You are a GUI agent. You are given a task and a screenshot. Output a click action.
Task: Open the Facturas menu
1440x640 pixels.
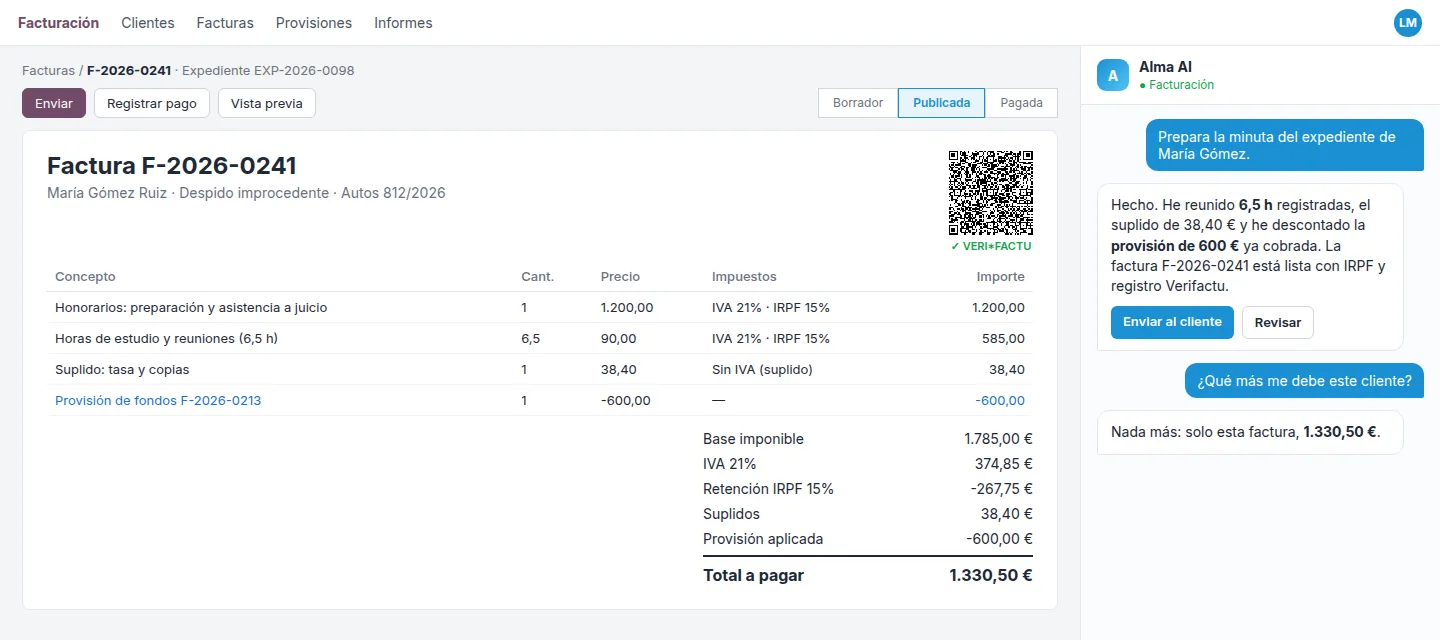(x=225, y=23)
